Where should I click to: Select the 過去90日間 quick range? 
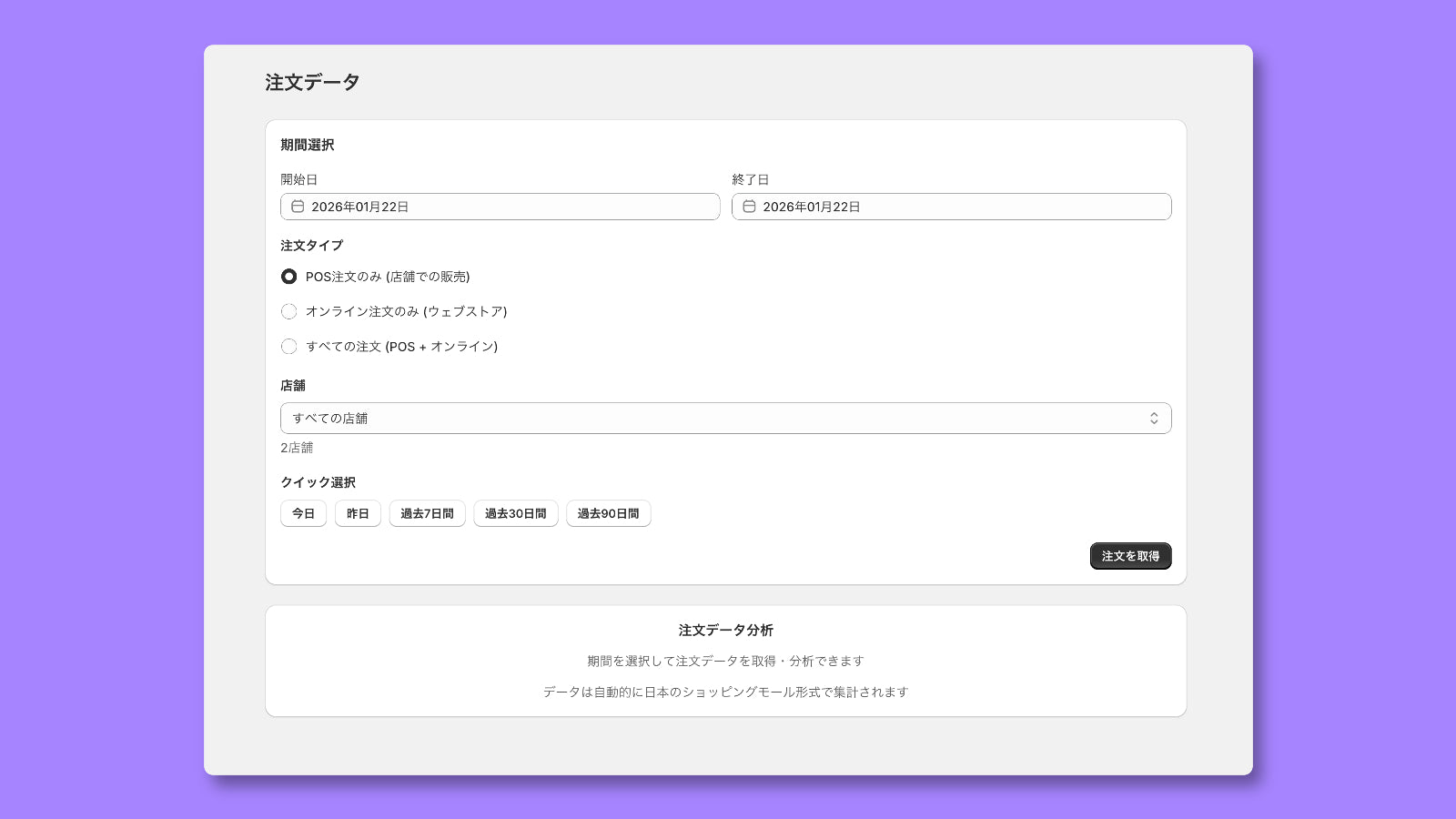(608, 513)
